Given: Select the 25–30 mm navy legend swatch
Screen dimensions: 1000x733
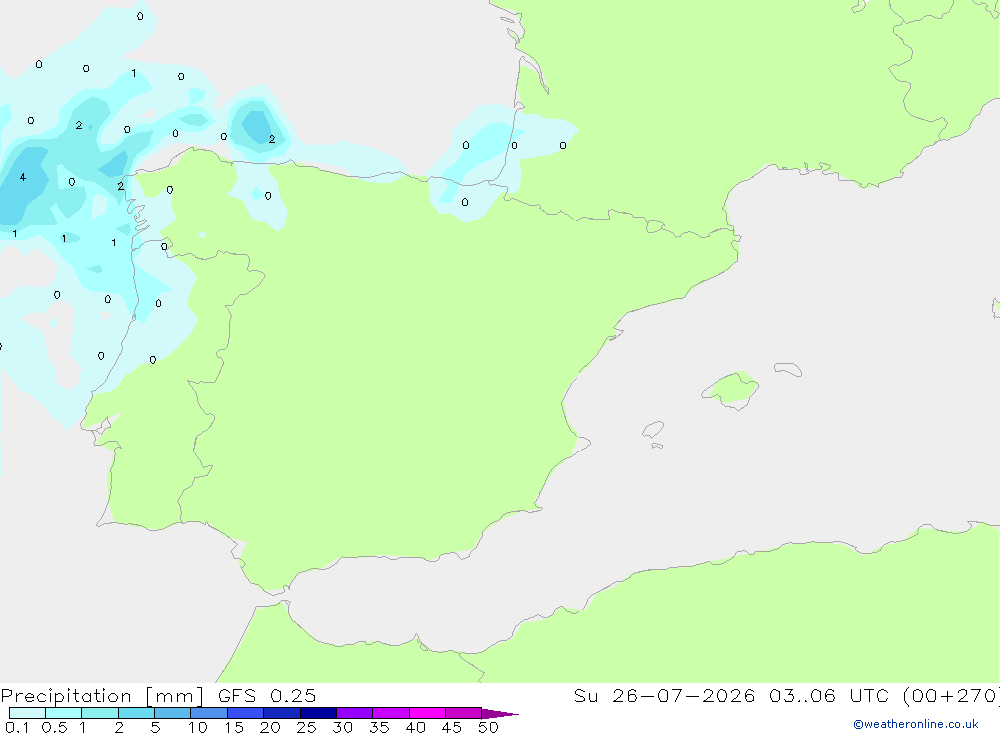Looking at the screenshot, I should 318,713.
